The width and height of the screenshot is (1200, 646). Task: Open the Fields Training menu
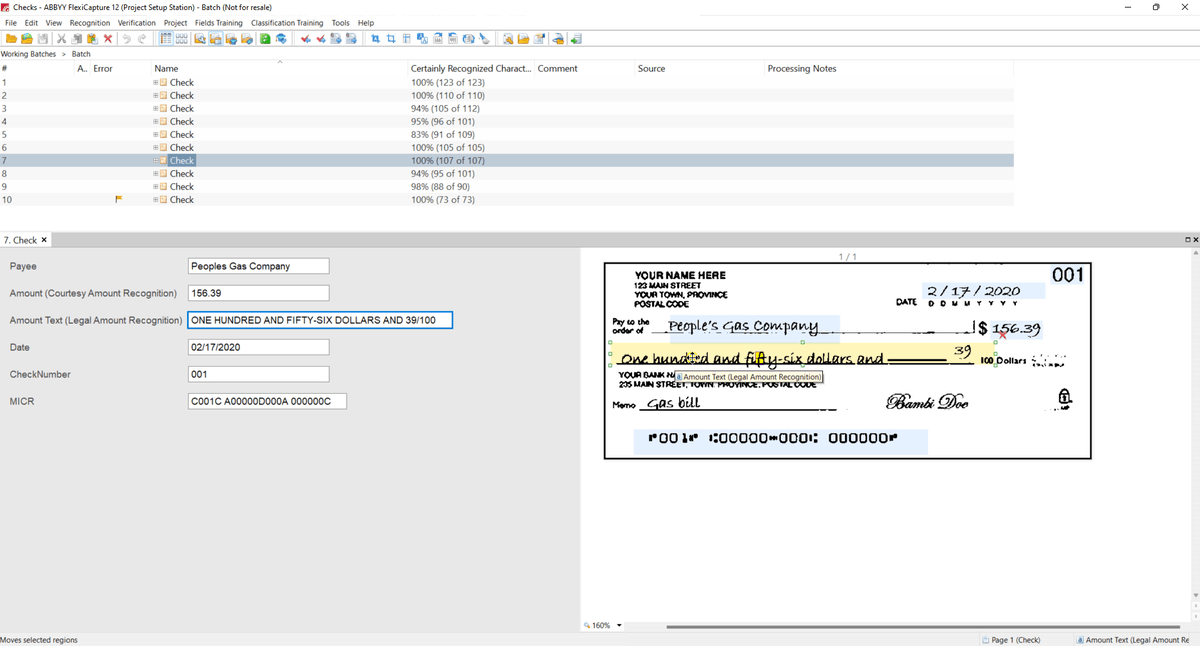click(218, 23)
